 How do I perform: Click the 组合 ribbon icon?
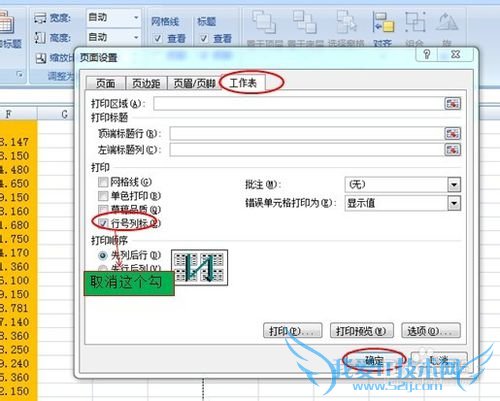point(415,22)
